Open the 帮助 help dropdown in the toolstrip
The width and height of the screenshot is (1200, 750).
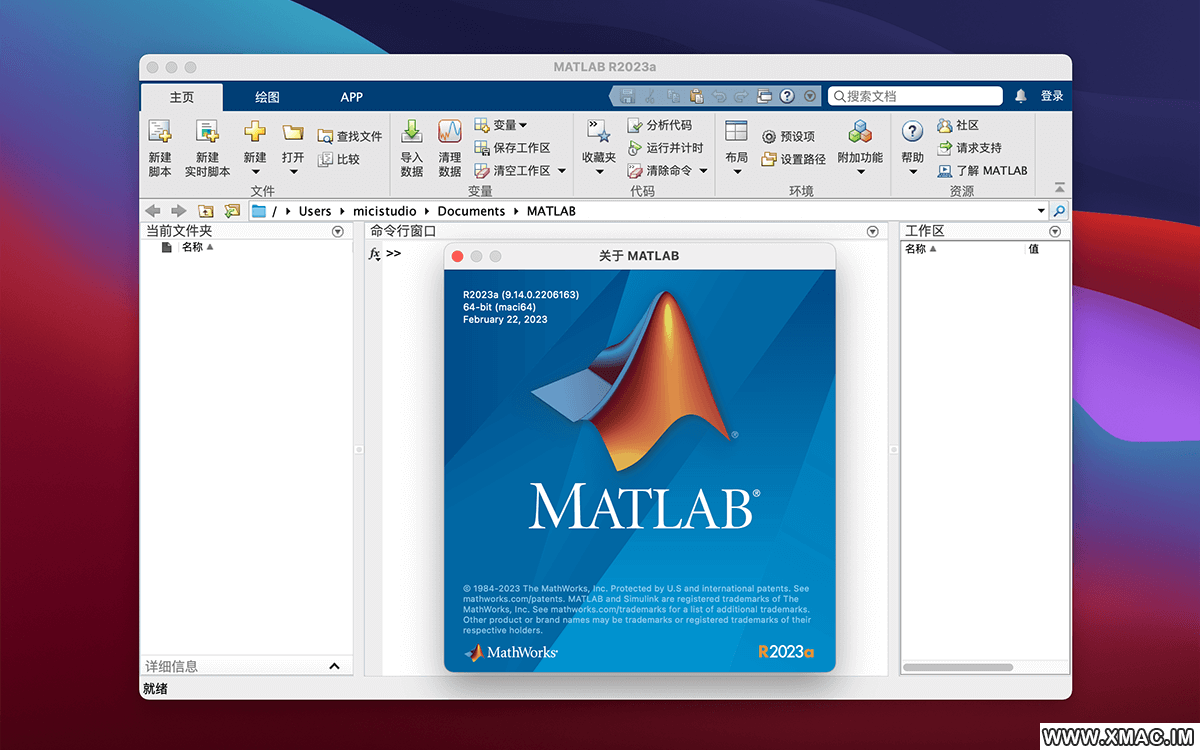click(x=912, y=147)
